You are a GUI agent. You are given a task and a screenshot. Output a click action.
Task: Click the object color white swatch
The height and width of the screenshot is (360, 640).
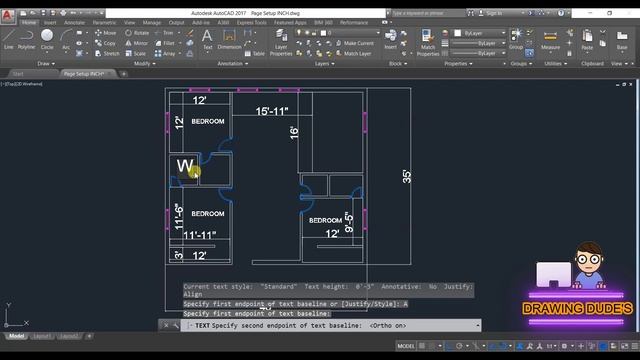coord(458,33)
